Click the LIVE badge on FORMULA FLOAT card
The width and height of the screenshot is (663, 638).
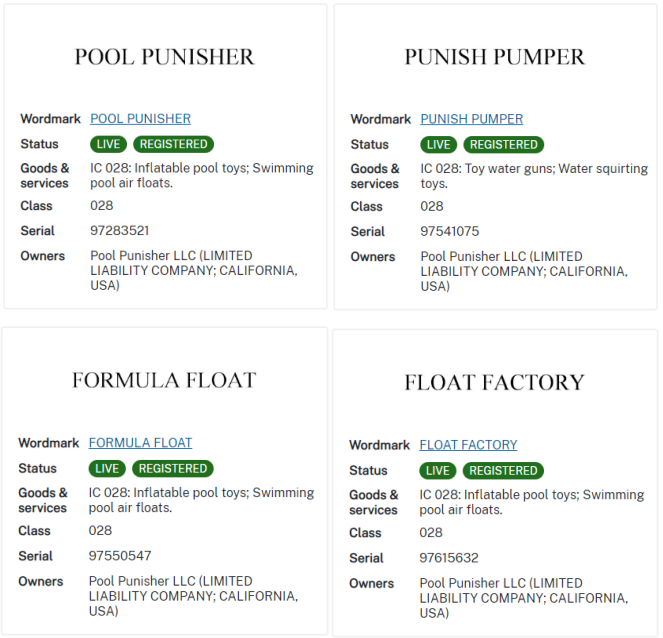(107, 468)
